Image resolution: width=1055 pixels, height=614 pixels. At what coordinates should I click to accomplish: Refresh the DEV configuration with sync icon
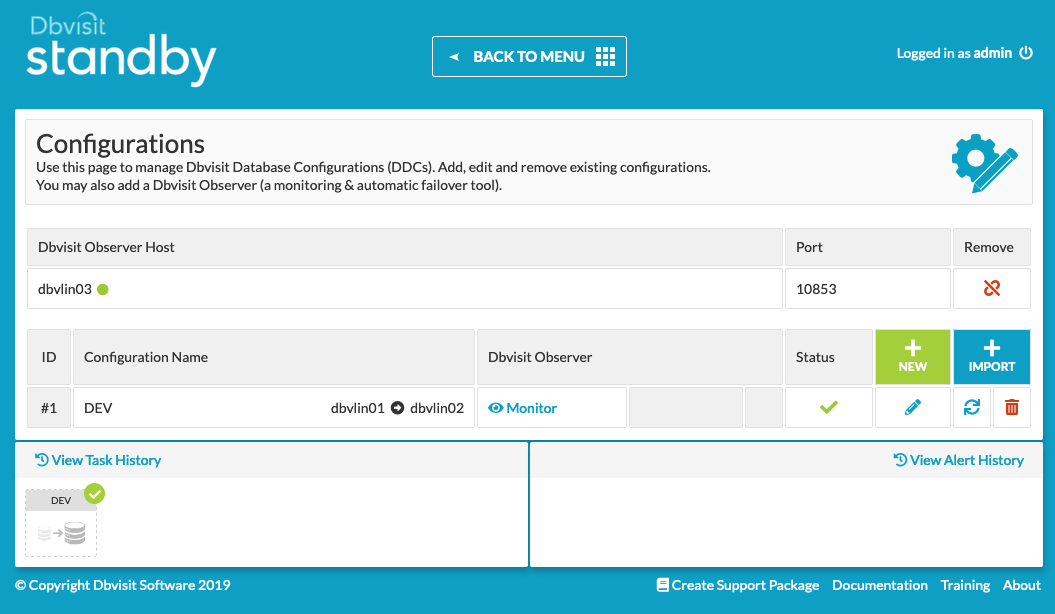[x=972, y=407]
